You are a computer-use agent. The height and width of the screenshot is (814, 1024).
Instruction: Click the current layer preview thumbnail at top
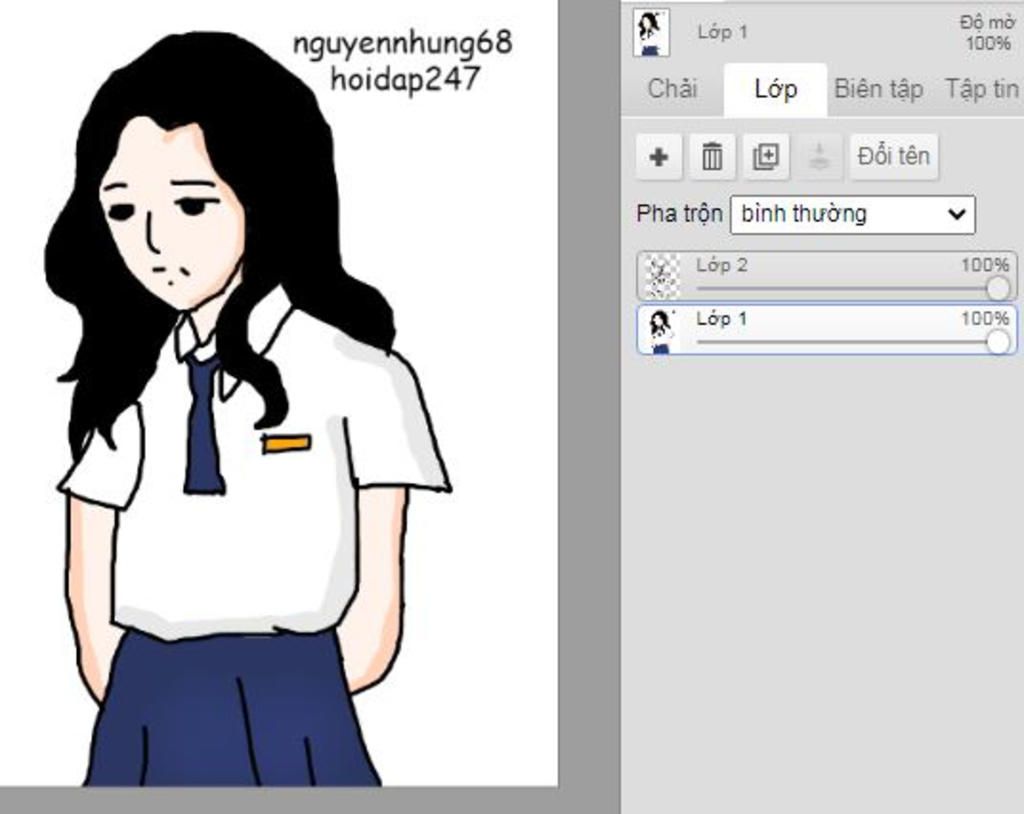click(x=651, y=32)
